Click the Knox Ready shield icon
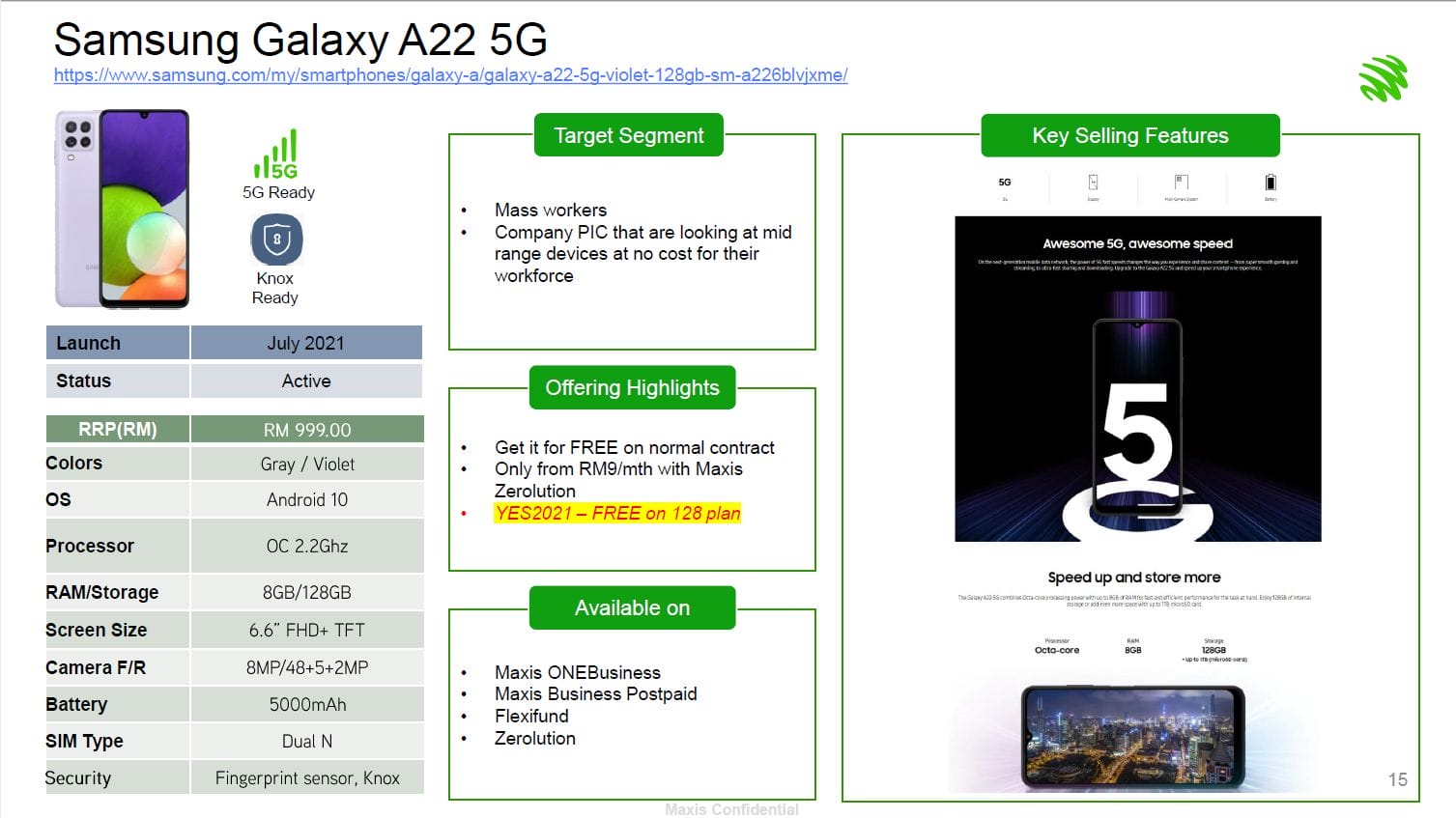Viewport: 1456px width, 818px height. tap(276, 239)
